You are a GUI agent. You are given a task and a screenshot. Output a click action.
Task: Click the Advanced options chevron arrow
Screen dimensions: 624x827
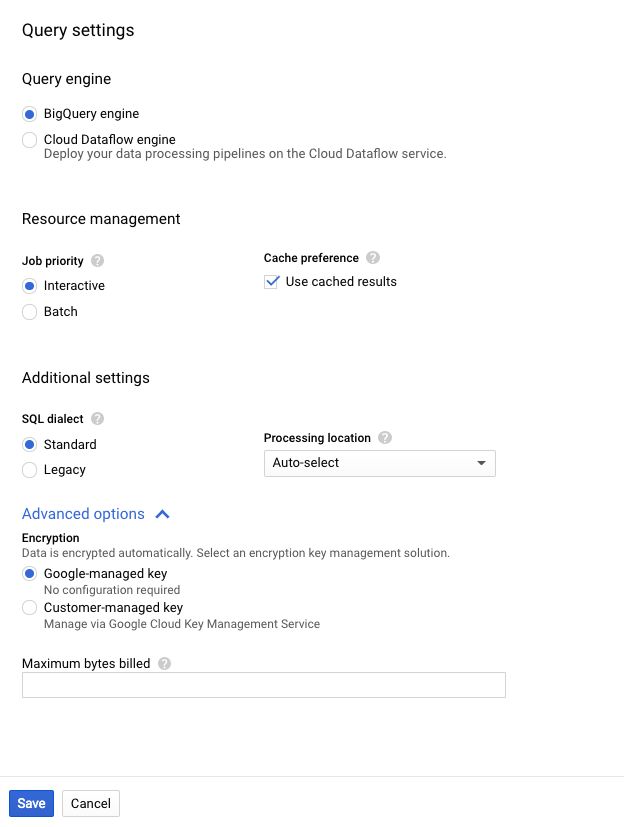(x=163, y=514)
